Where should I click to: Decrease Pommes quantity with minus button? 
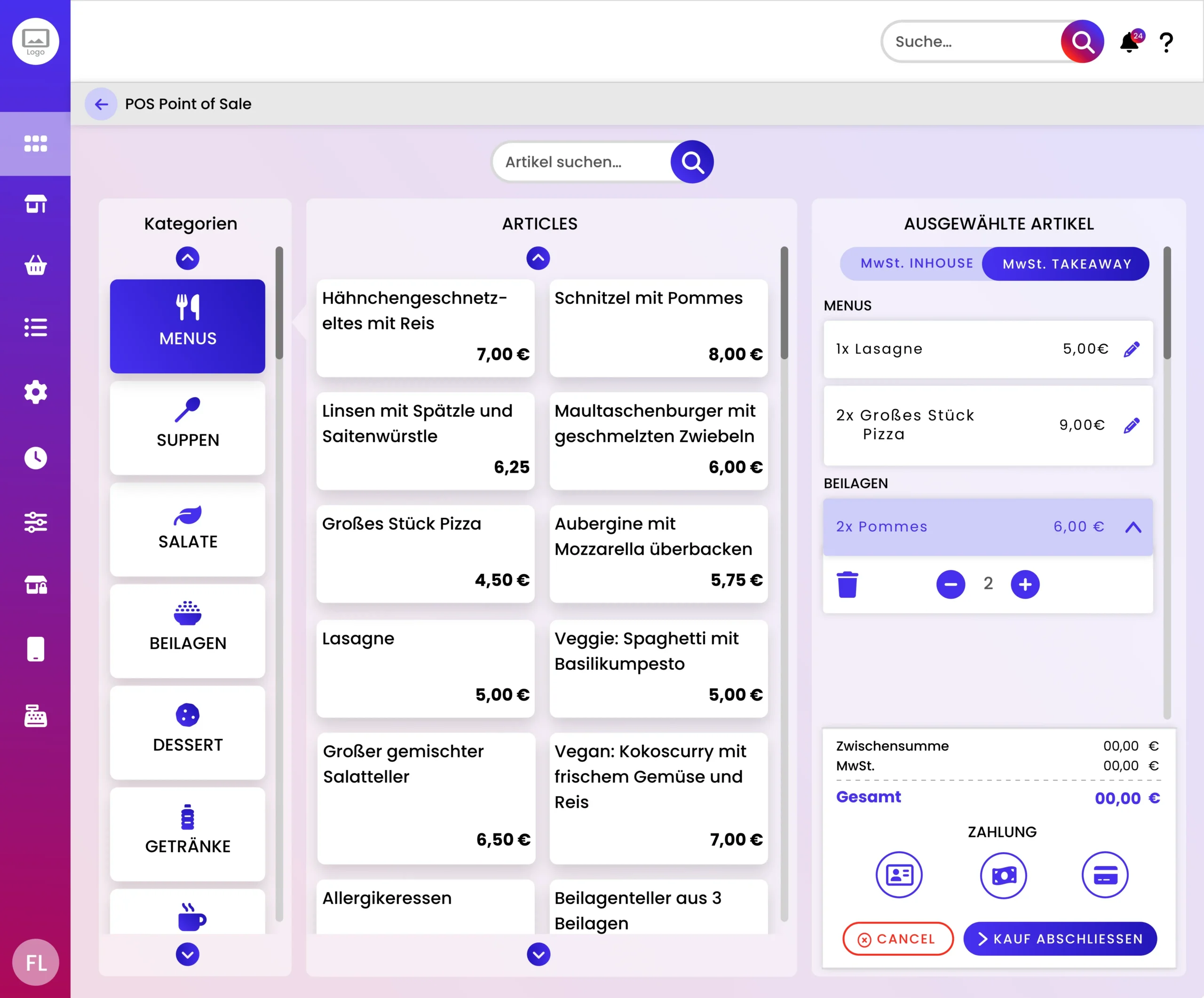click(951, 584)
